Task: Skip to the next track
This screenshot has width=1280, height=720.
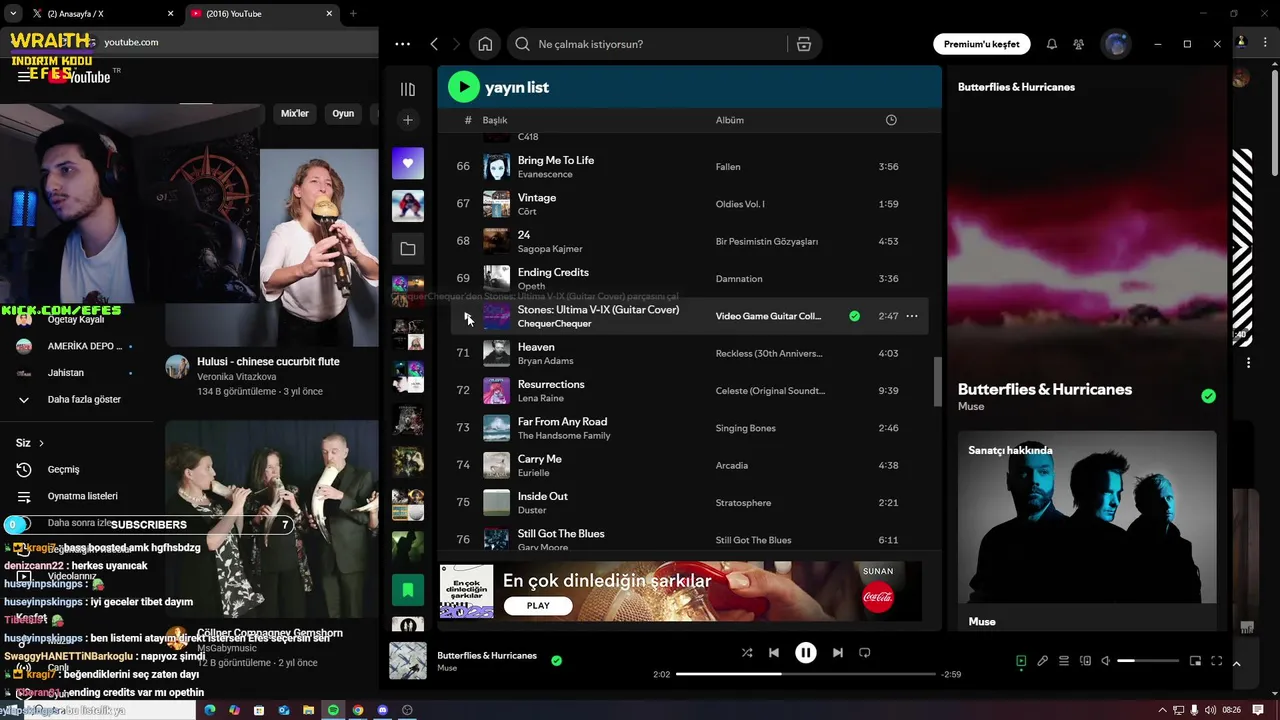Action: pyautogui.click(x=838, y=652)
